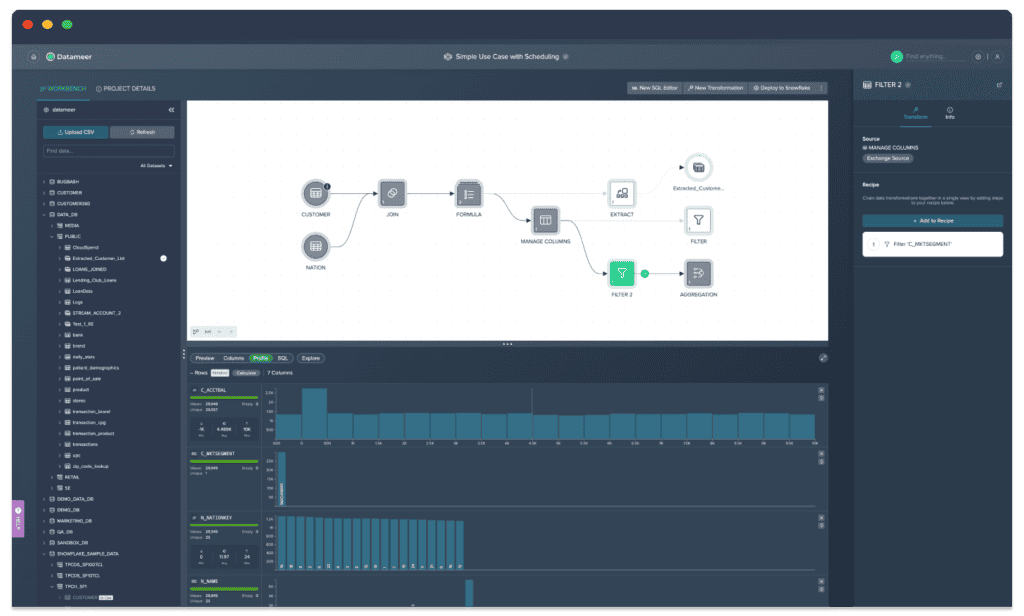Viewport: 1024px width, 616px height.
Task: Select the NATION source node
Action: pyautogui.click(x=315, y=246)
